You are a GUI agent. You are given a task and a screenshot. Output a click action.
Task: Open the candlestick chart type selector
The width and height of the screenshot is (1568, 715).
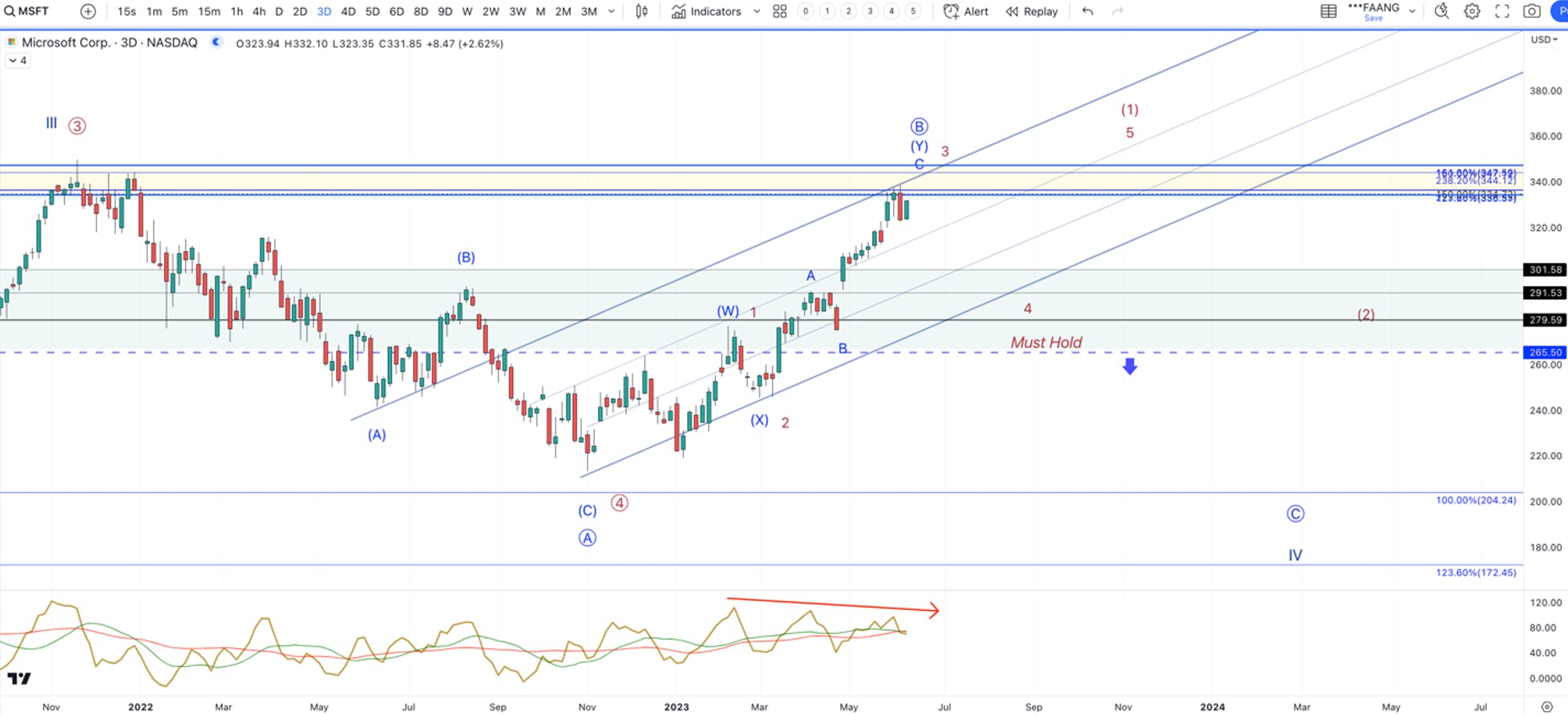(x=641, y=11)
